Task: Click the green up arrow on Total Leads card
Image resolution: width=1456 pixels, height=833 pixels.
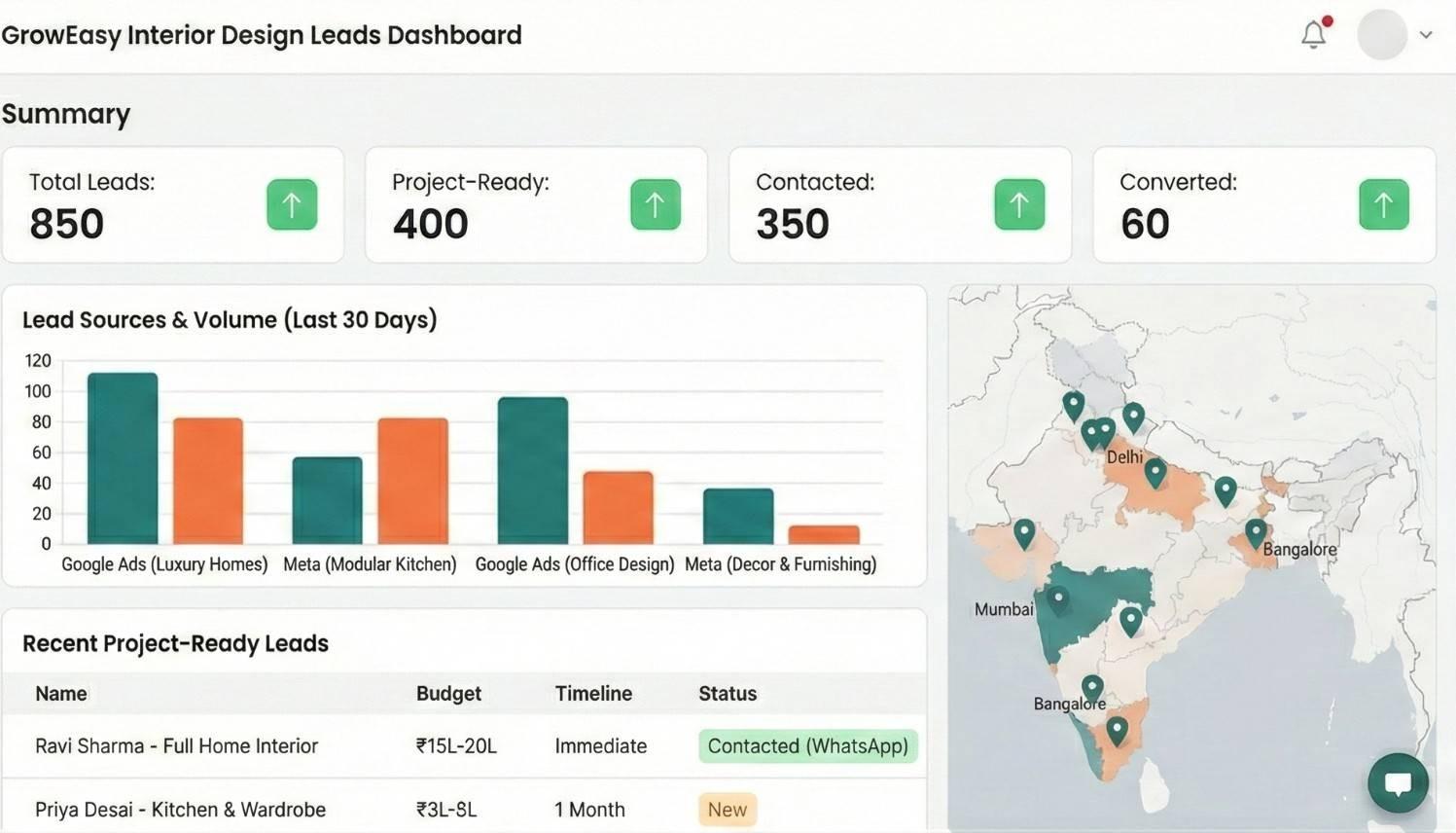Action: point(291,204)
